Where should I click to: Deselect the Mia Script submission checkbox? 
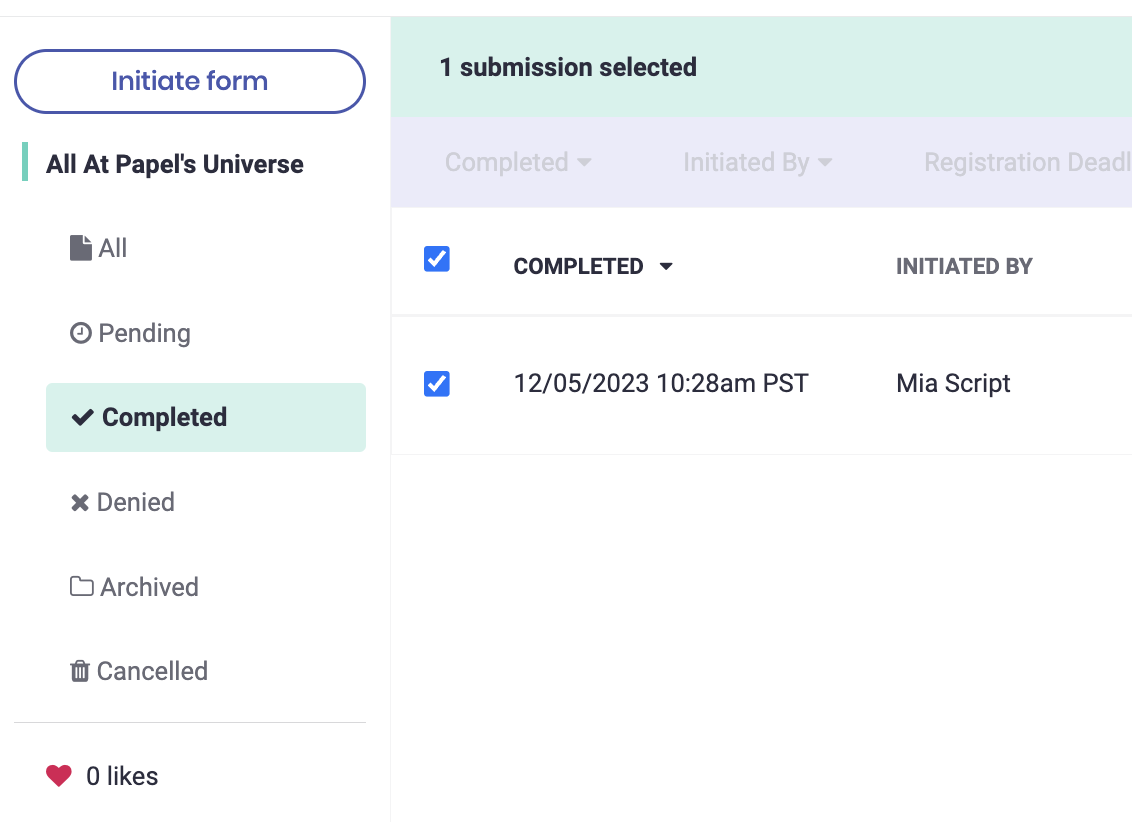click(437, 384)
